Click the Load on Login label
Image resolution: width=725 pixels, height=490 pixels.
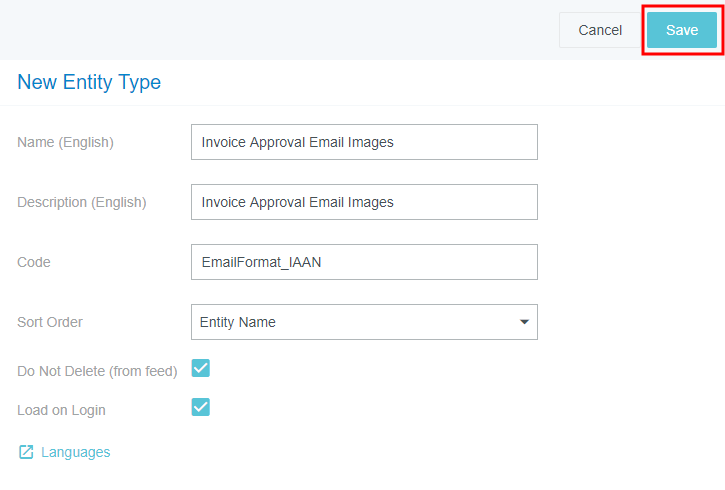pos(61,410)
